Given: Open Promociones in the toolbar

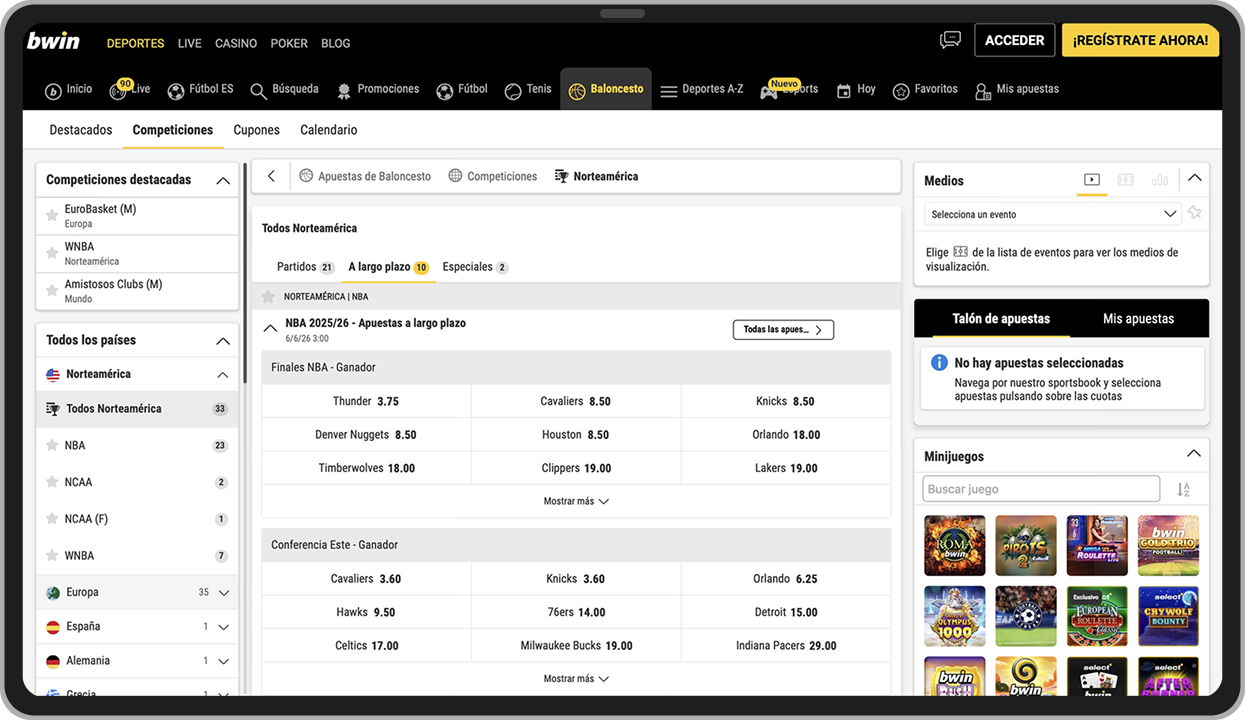Looking at the screenshot, I should 378,89.
